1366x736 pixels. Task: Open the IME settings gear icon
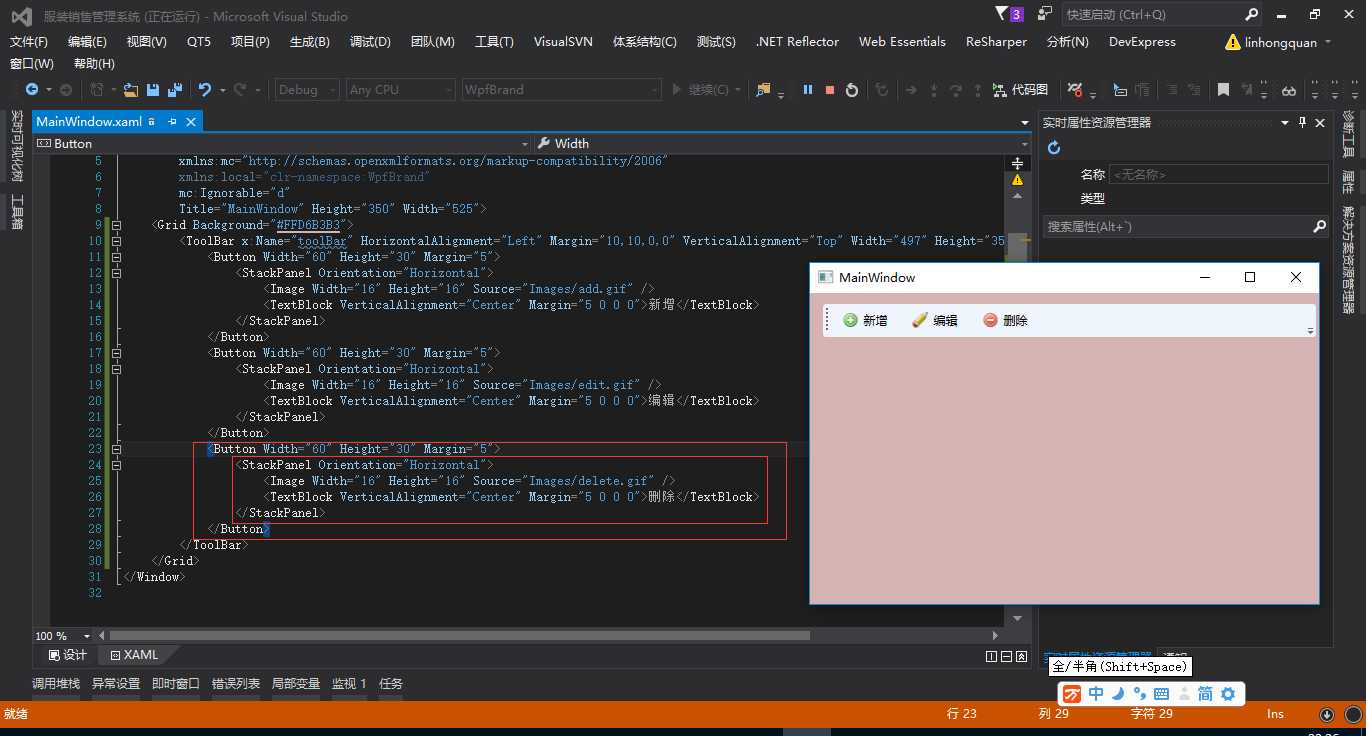click(x=1228, y=694)
